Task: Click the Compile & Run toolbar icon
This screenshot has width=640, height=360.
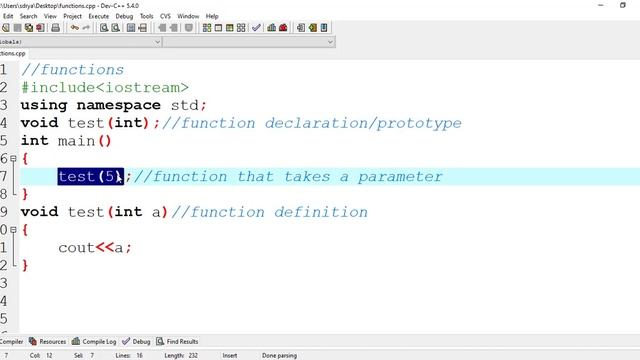Action: click(x=230, y=28)
